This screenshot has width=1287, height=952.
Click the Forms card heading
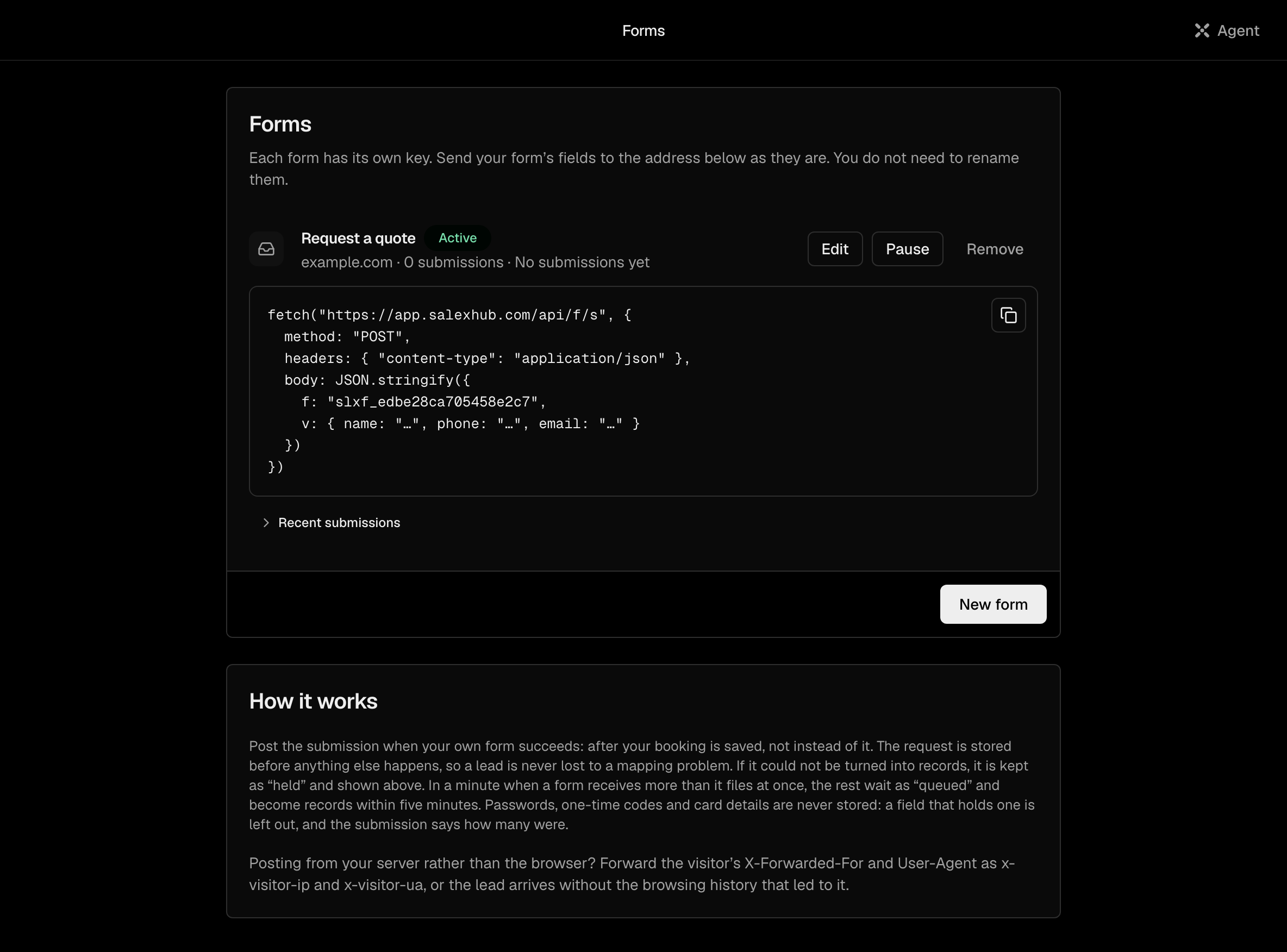click(280, 124)
